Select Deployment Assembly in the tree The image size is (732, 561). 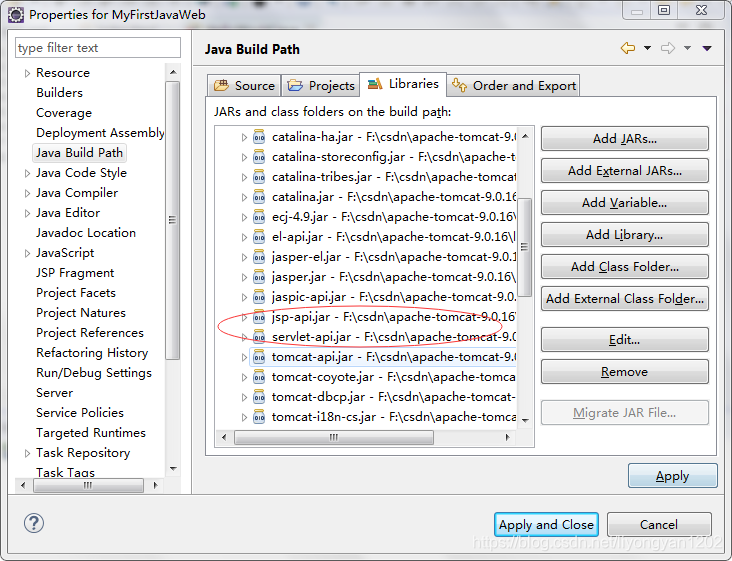tap(100, 133)
